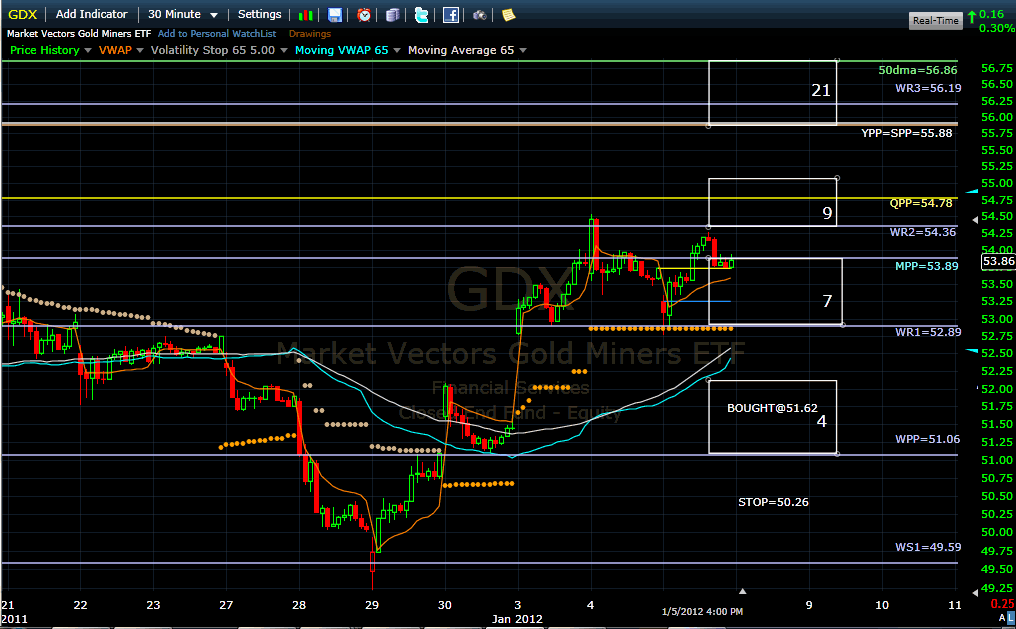
Task: Select the BOUGHT@51.62 text annotation
Action: pos(772,408)
